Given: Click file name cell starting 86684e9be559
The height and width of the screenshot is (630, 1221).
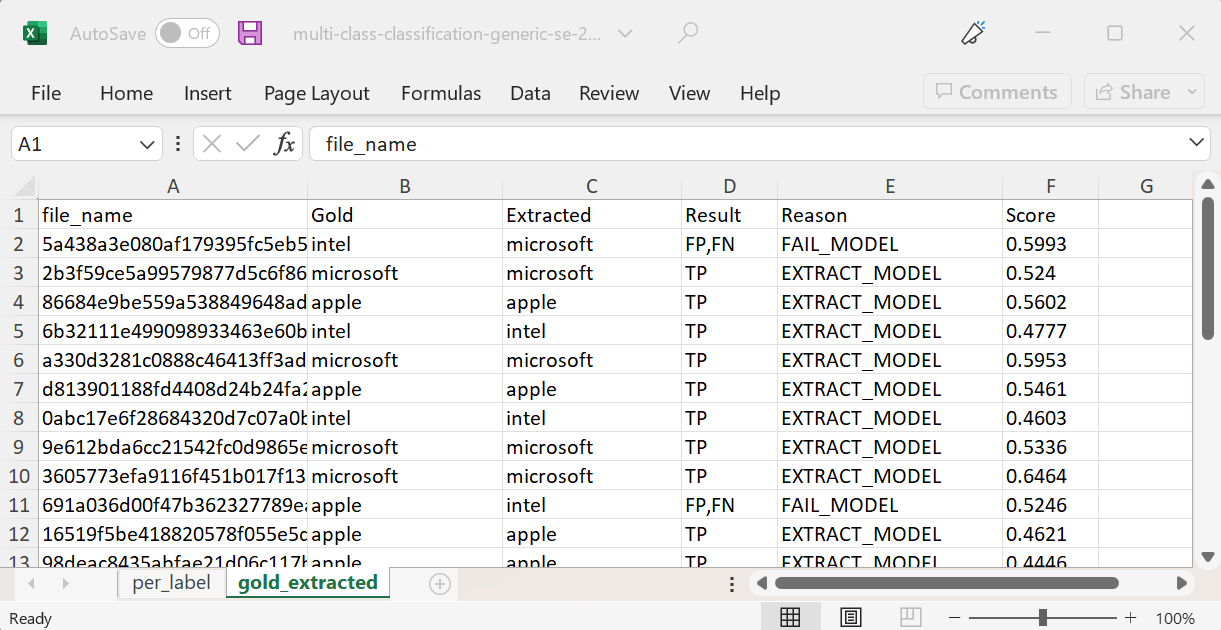Looking at the screenshot, I should [x=172, y=302].
